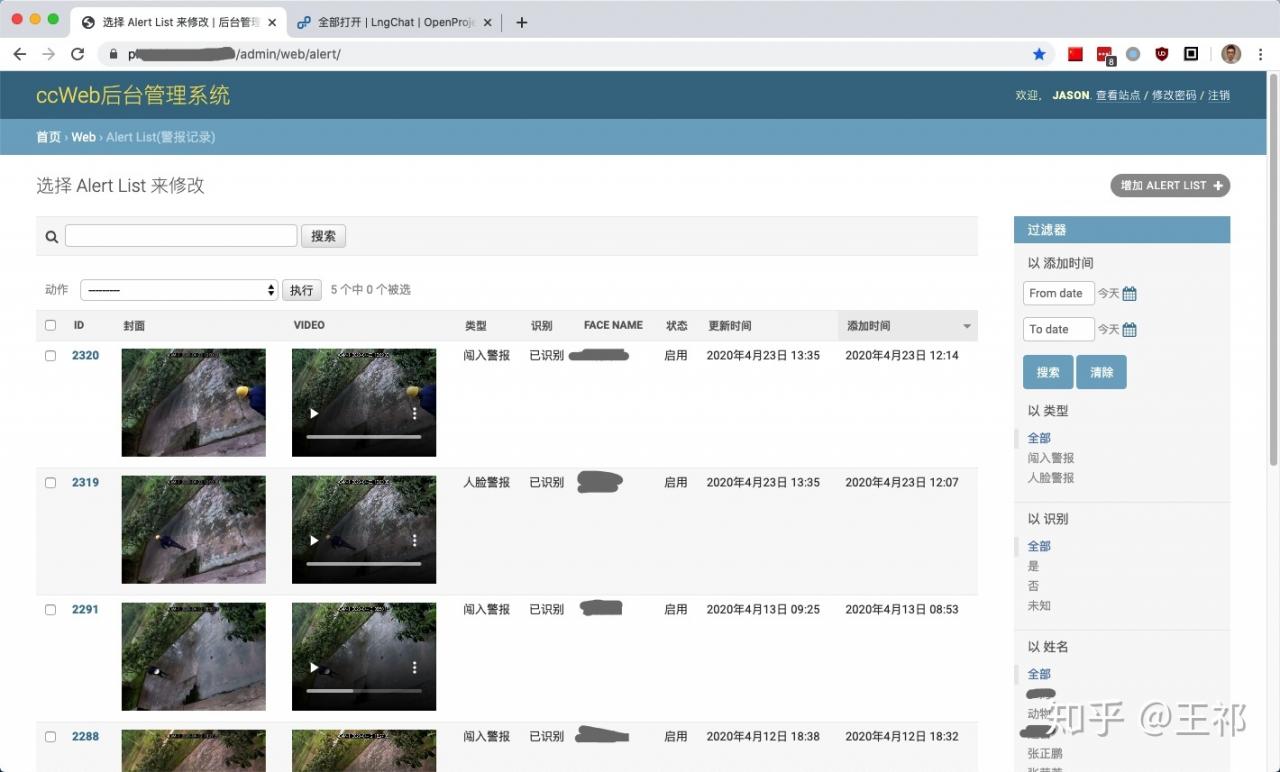Toggle sort arrow on 添加时间 column

pos(966,327)
